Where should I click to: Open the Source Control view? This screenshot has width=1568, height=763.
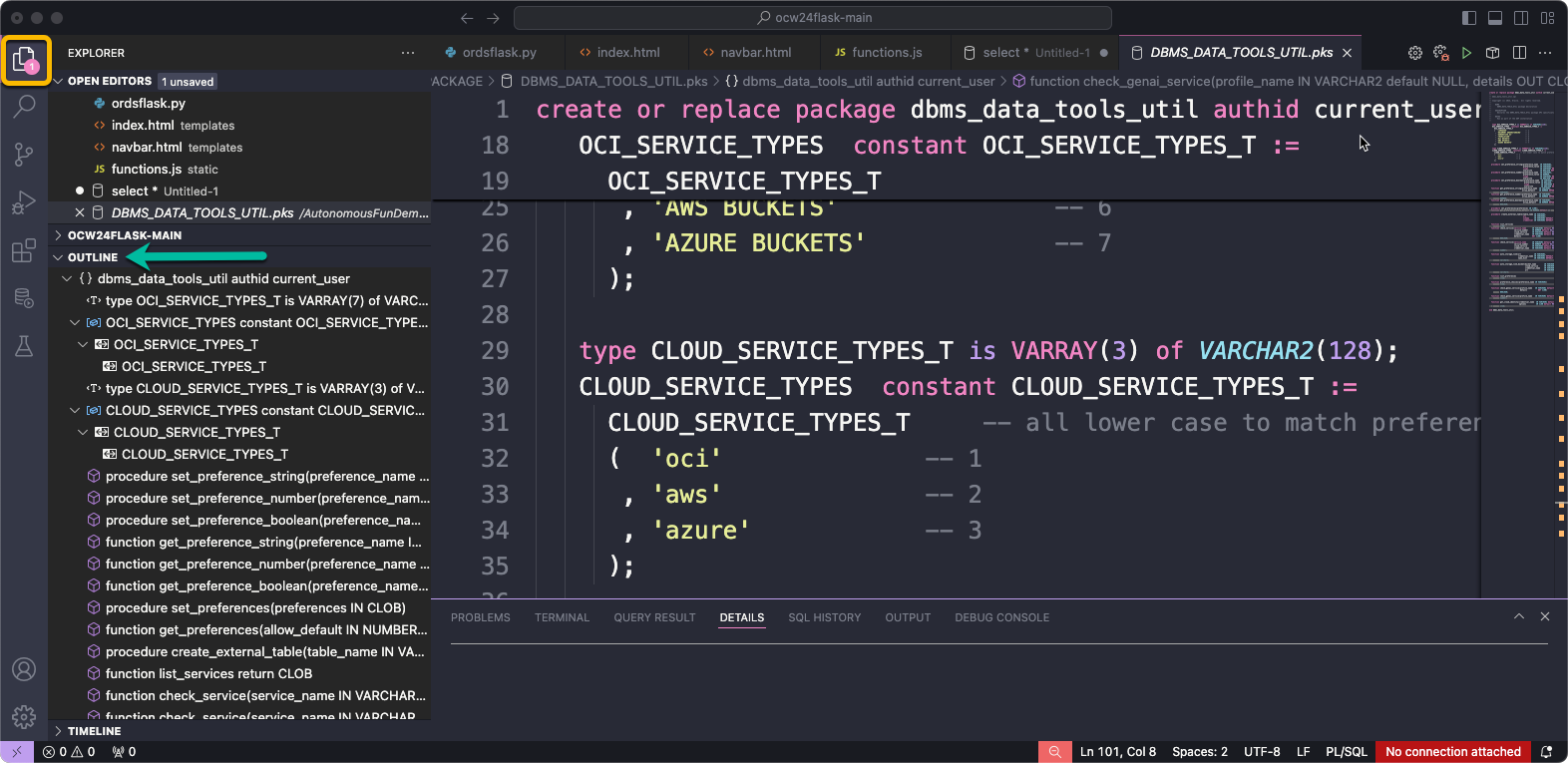(24, 155)
